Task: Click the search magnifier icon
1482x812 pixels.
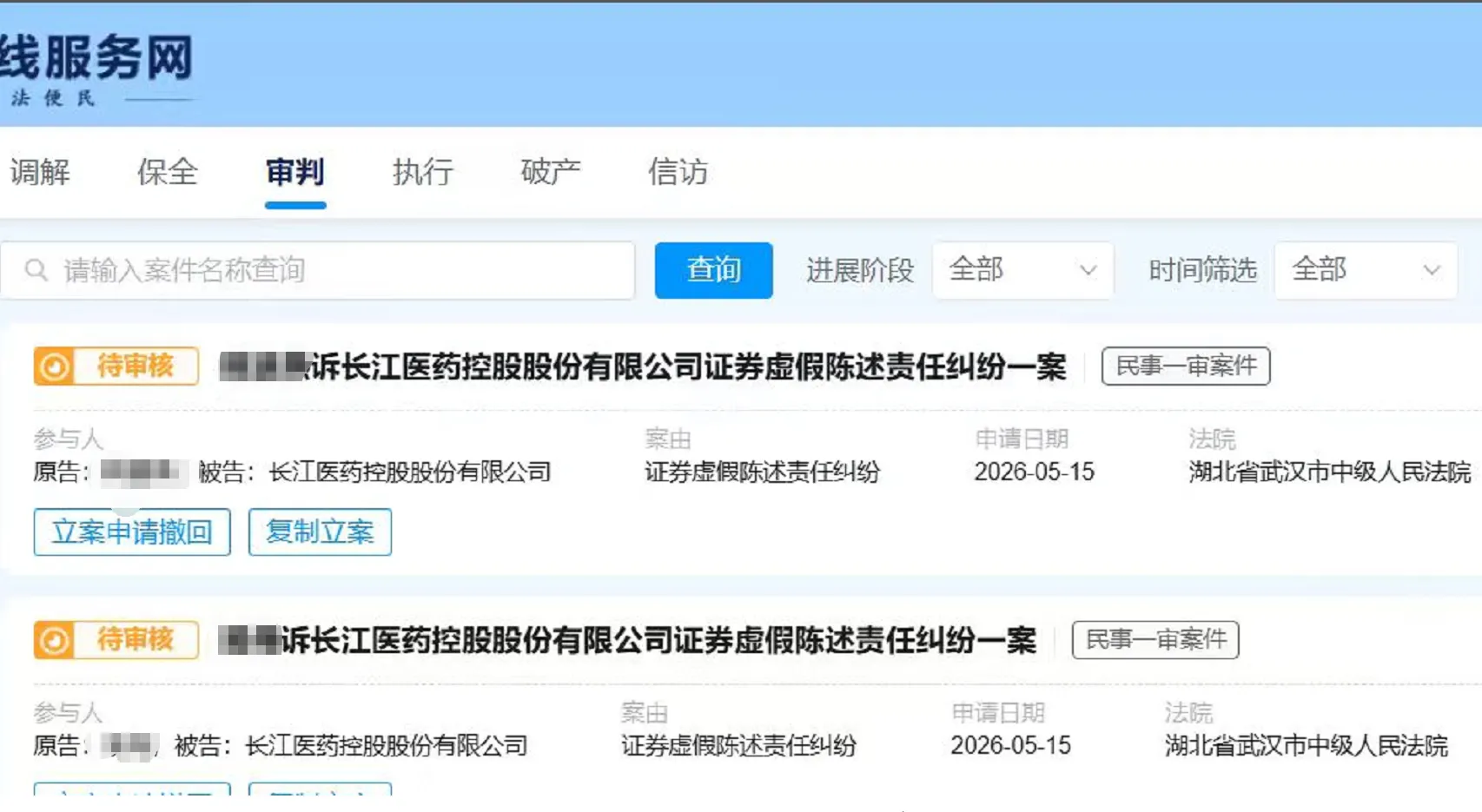Action: pos(36,270)
